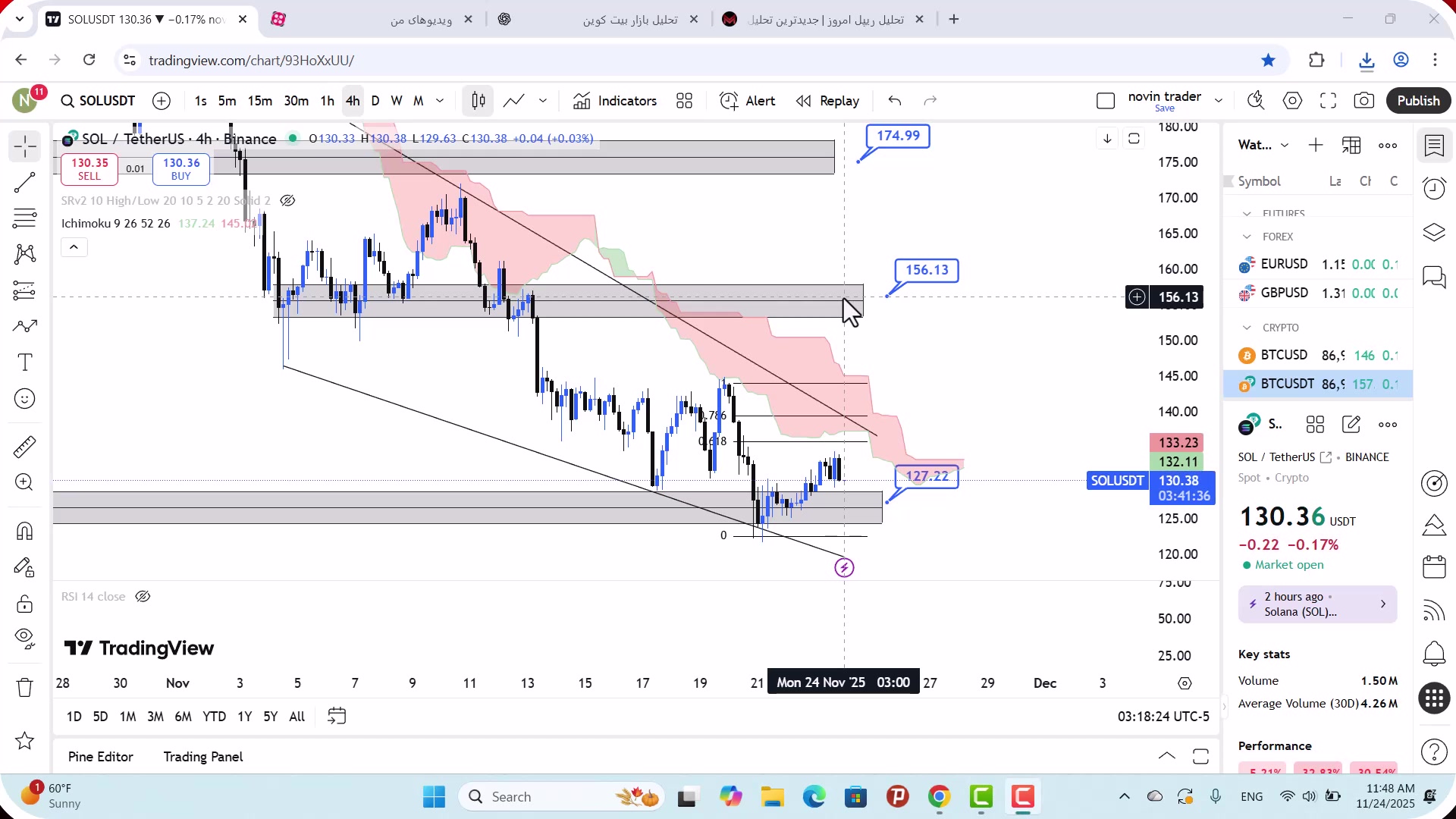The width and height of the screenshot is (1456, 819).
Task: Create an Alert from the toolbar
Action: [748, 101]
